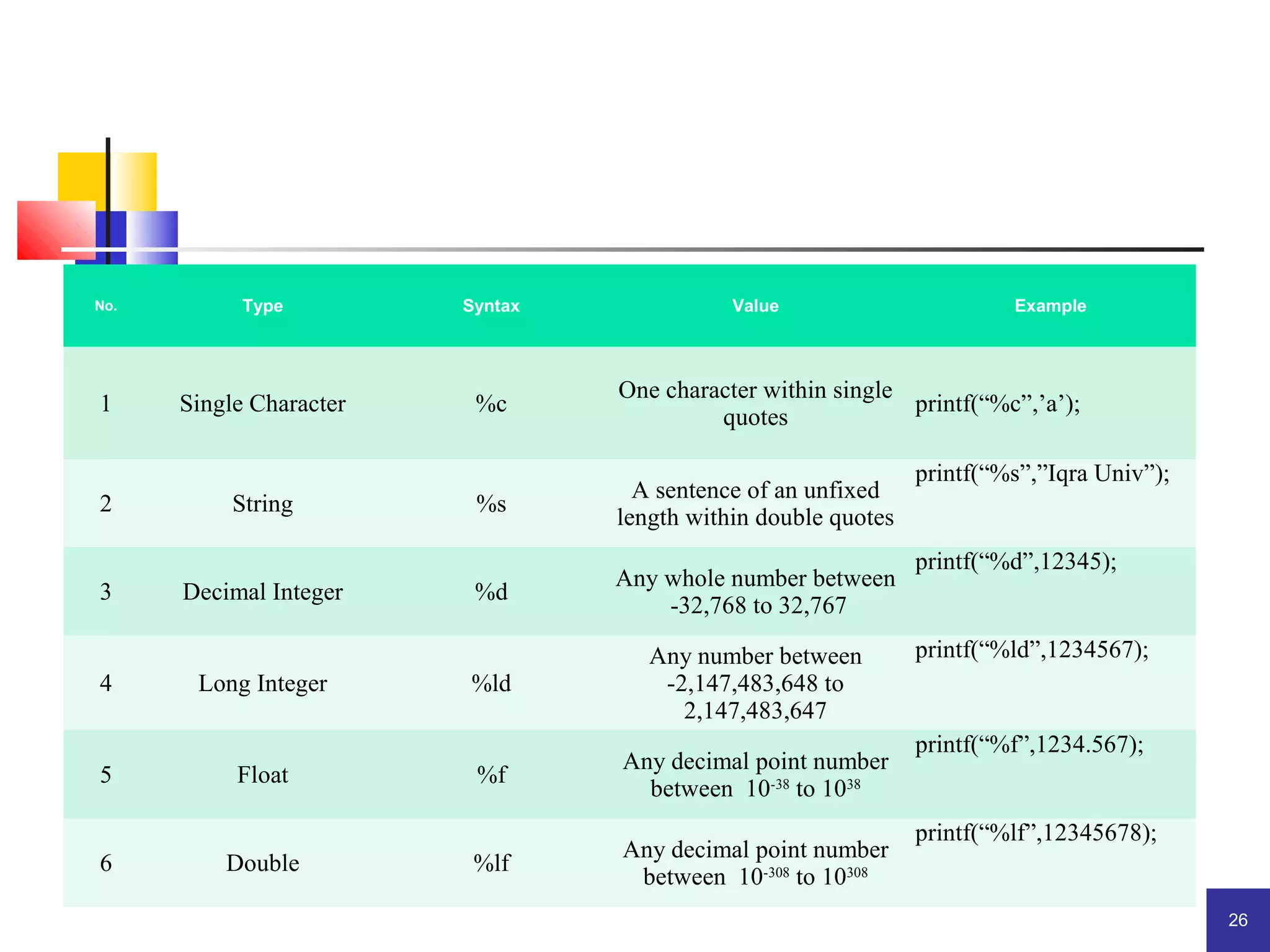Image resolution: width=1270 pixels, height=952 pixels.
Task: Select the 'Decimal Integer' type cell
Action: tap(262, 592)
